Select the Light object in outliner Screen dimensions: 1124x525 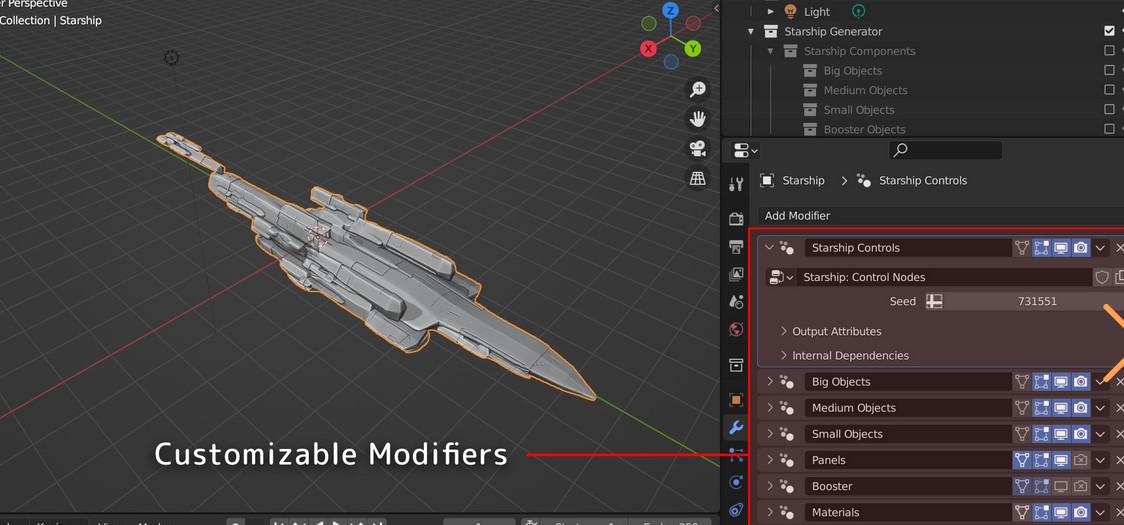pyautogui.click(x=816, y=12)
